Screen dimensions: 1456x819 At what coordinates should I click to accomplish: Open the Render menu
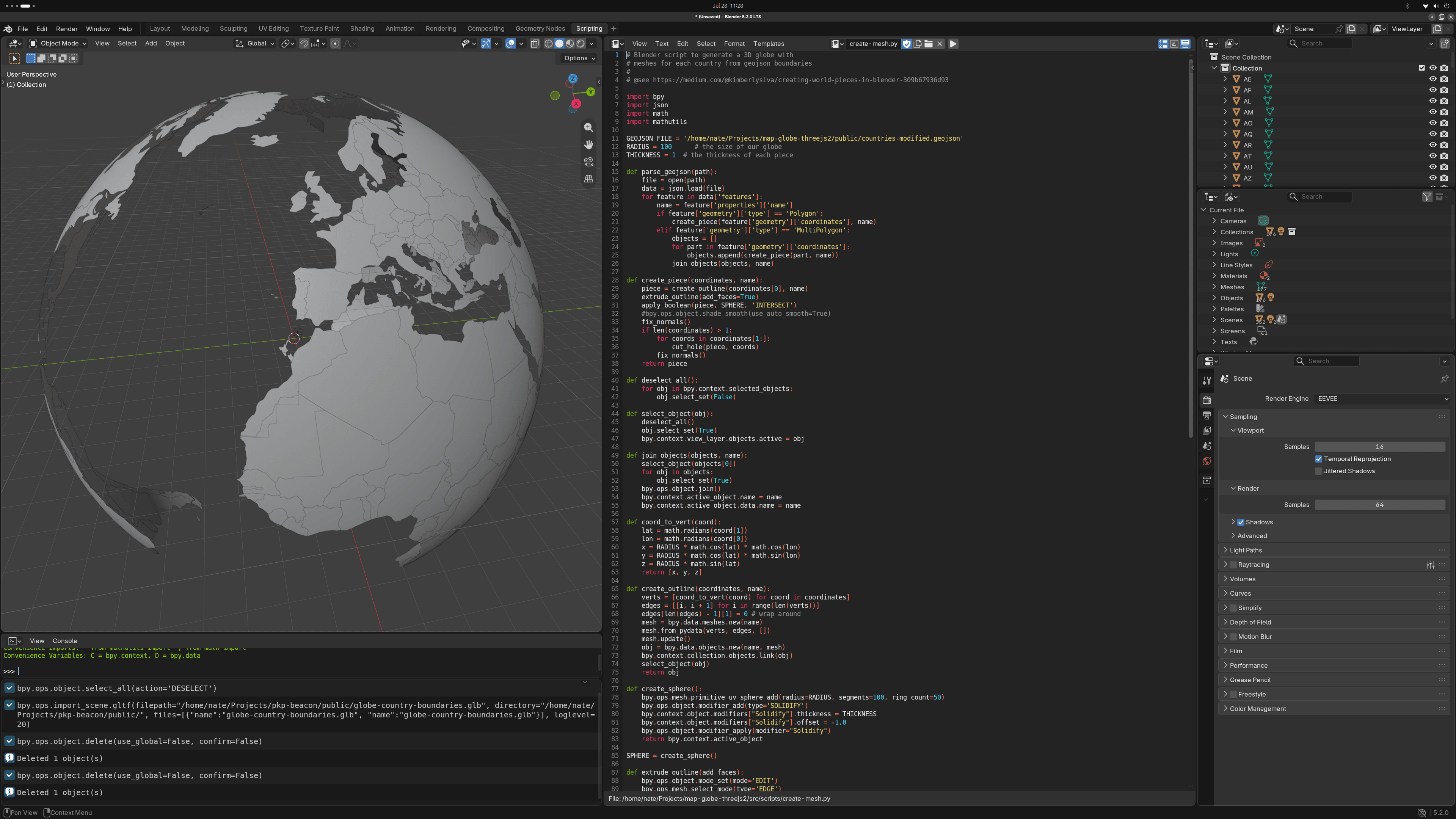click(x=67, y=29)
